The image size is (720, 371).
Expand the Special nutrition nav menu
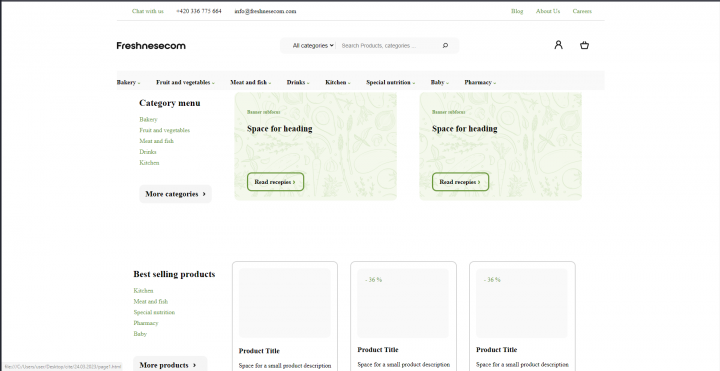click(x=390, y=82)
